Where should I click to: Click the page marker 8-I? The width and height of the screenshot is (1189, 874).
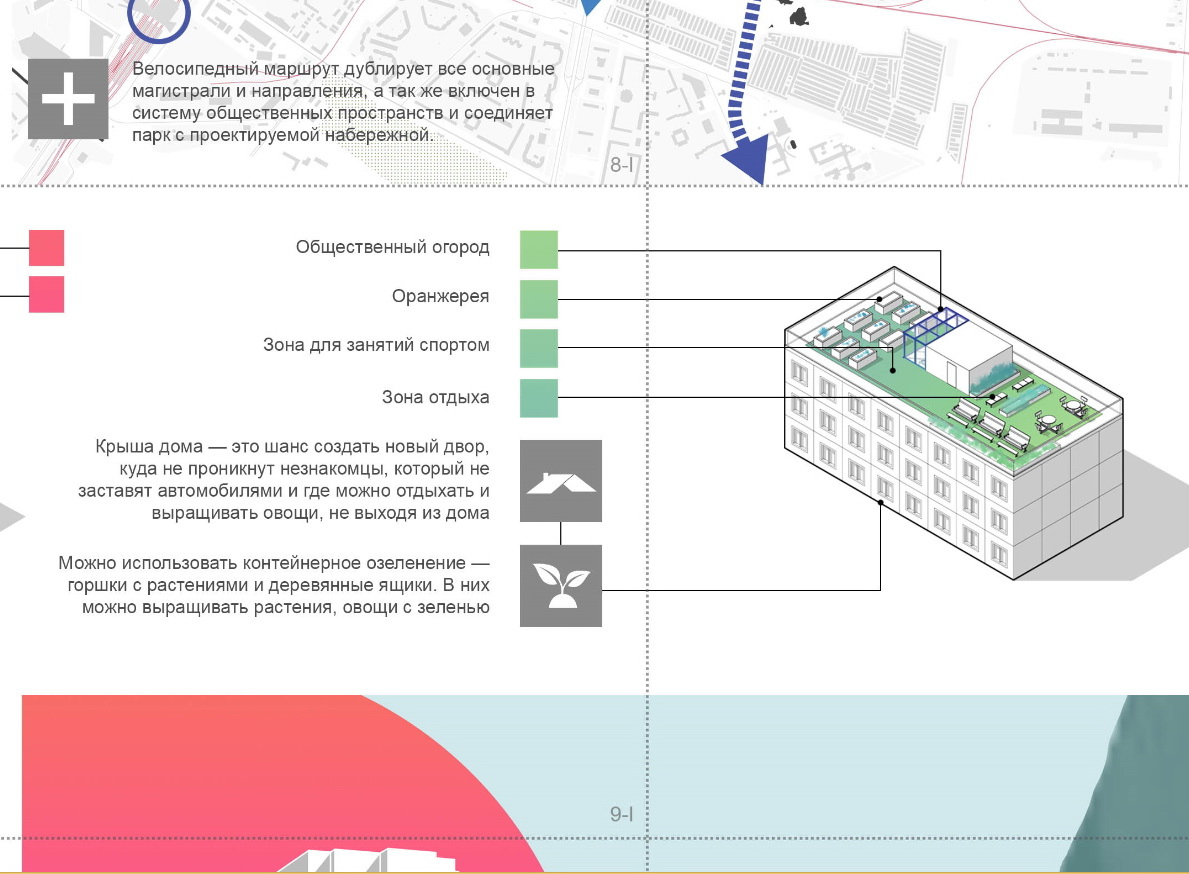(x=621, y=164)
